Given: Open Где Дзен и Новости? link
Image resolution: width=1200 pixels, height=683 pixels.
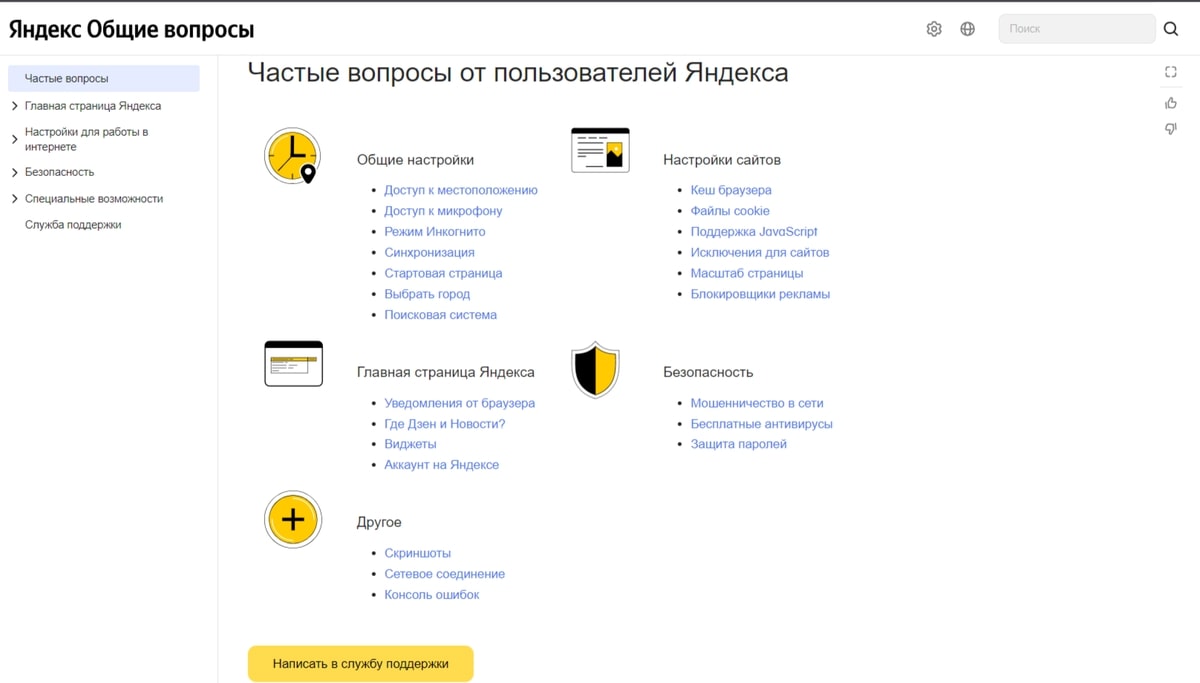Looking at the screenshot, I should click(445, 424).
